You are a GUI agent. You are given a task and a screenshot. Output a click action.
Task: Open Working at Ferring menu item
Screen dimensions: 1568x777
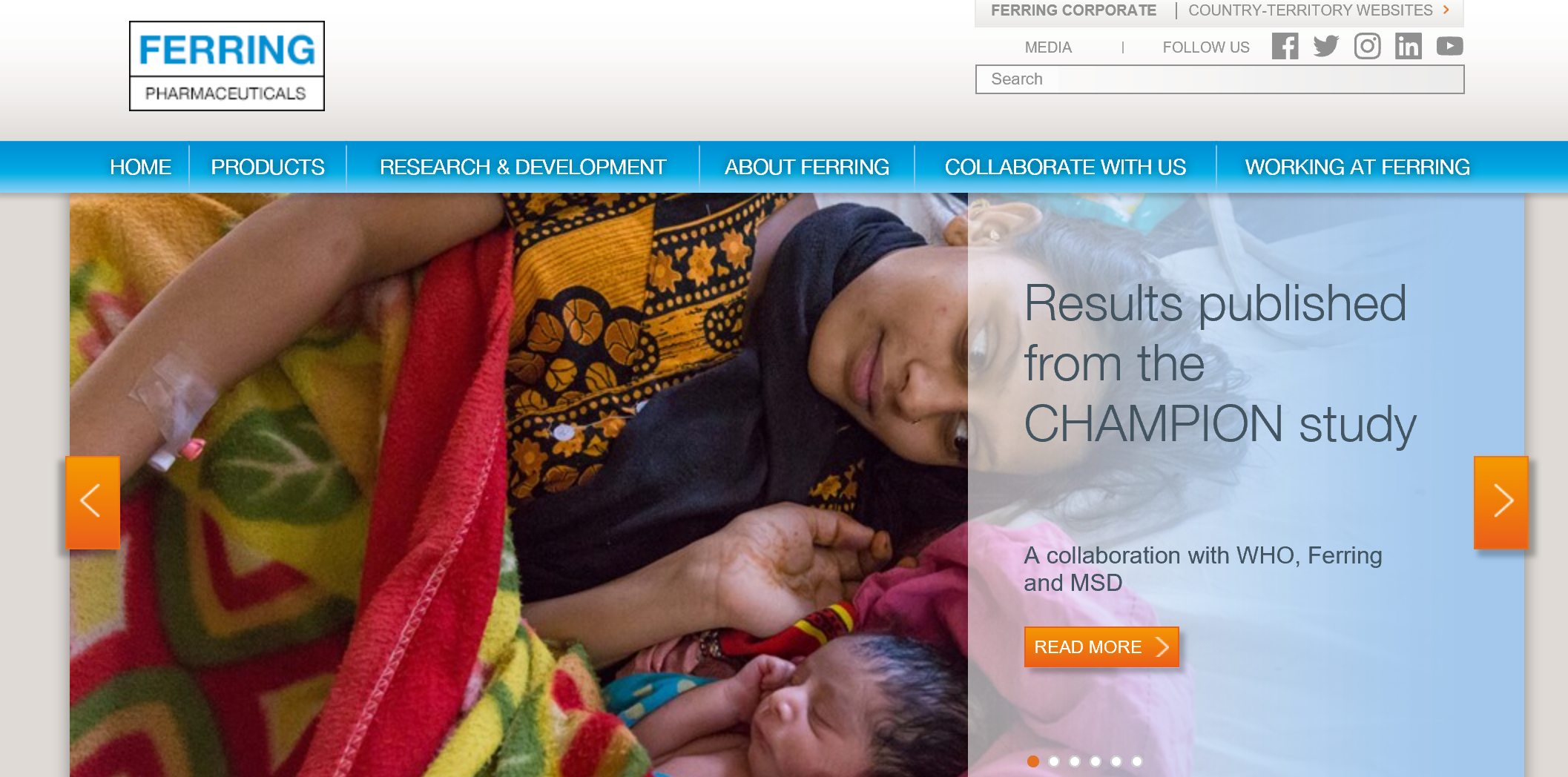[1357, 167]
